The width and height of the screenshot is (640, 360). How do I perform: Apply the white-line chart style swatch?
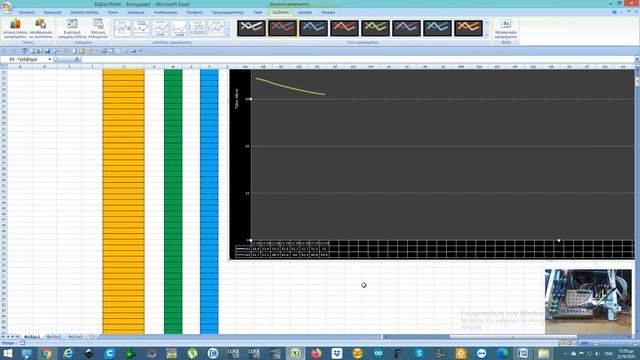coord(251,28)
